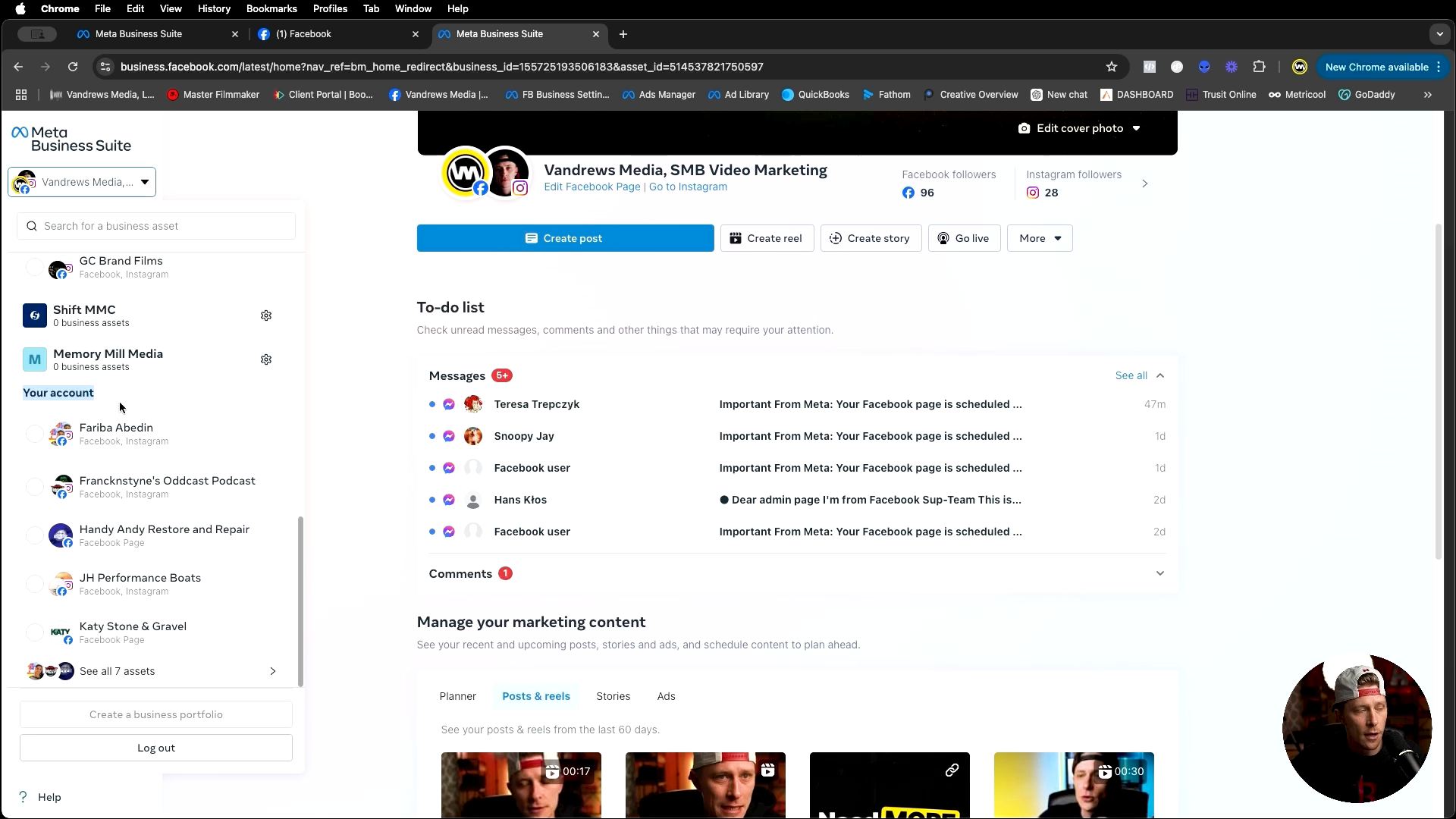
Task: Select the JH Performance Boats radio button
Action: [35, 584]
